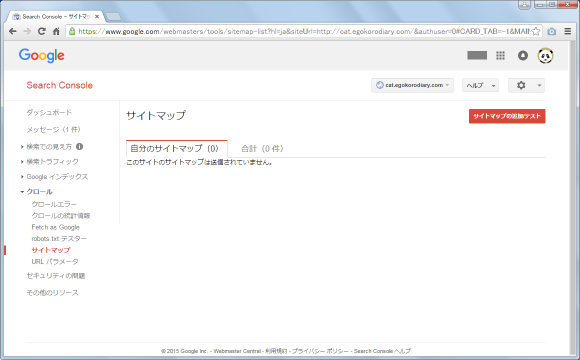Click the blurred account name box
This screenshot has width=580, height=360.
click(477, 55)
